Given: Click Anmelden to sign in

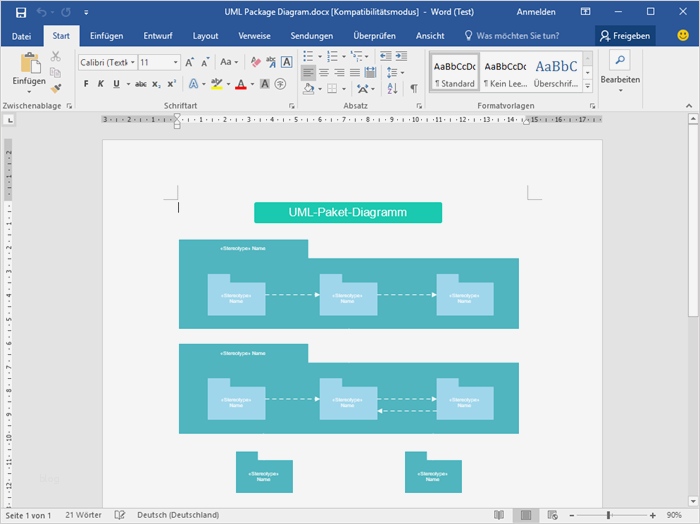Looking at the screenshot, I should [x=536, y=12].
